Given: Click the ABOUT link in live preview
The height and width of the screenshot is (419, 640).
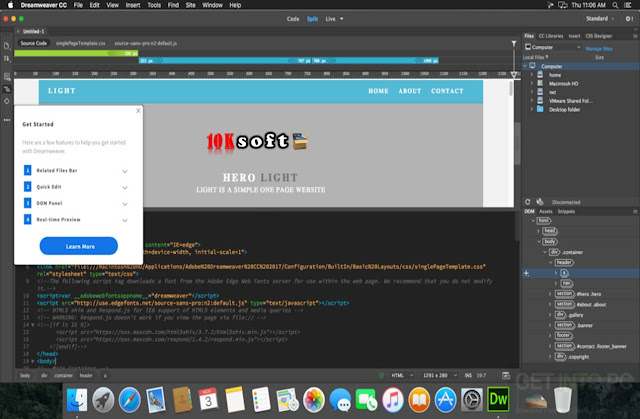Looking at the screenshot, I should point(409,91).
